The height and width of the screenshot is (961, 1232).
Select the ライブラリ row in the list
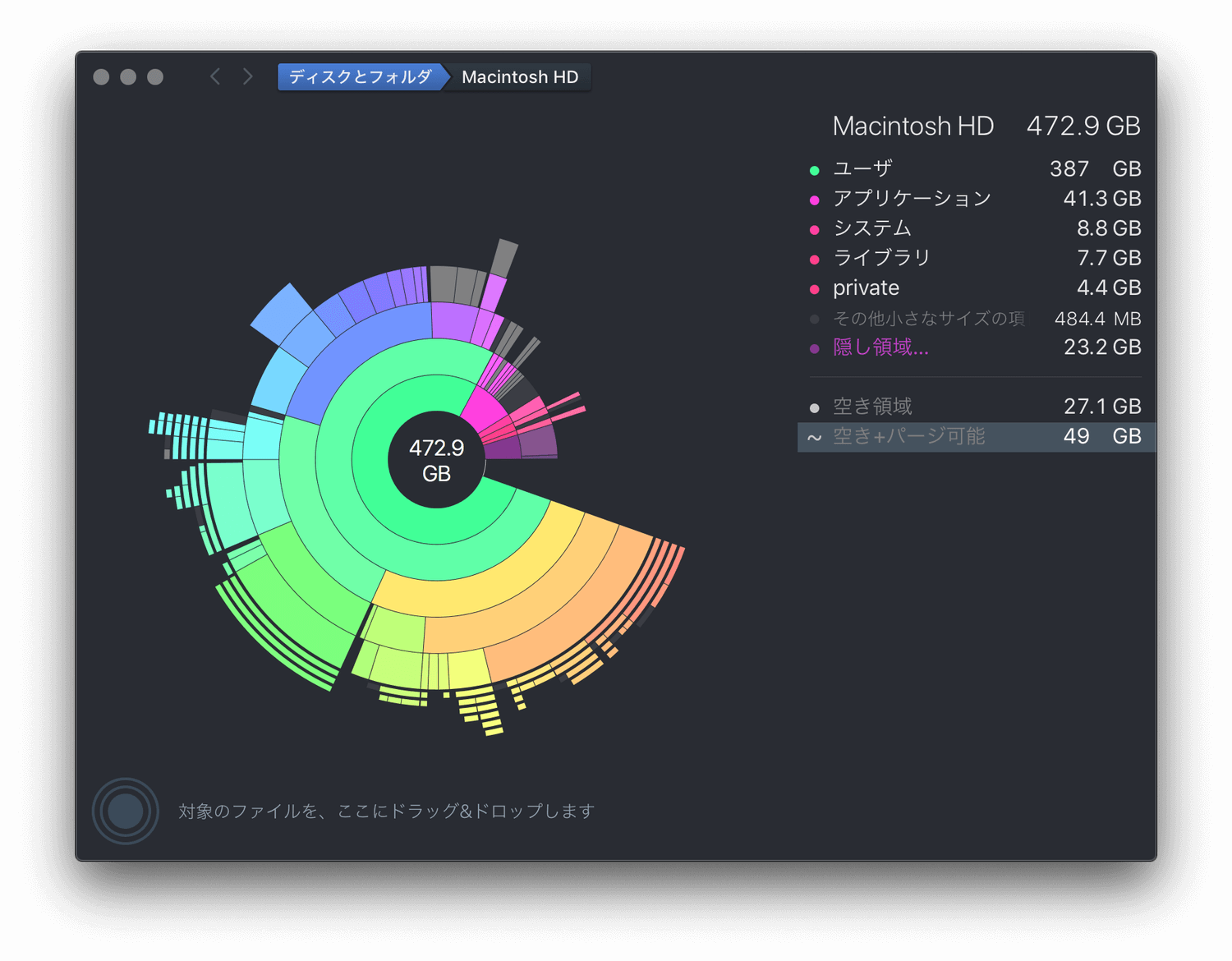[x=977, y=258]
